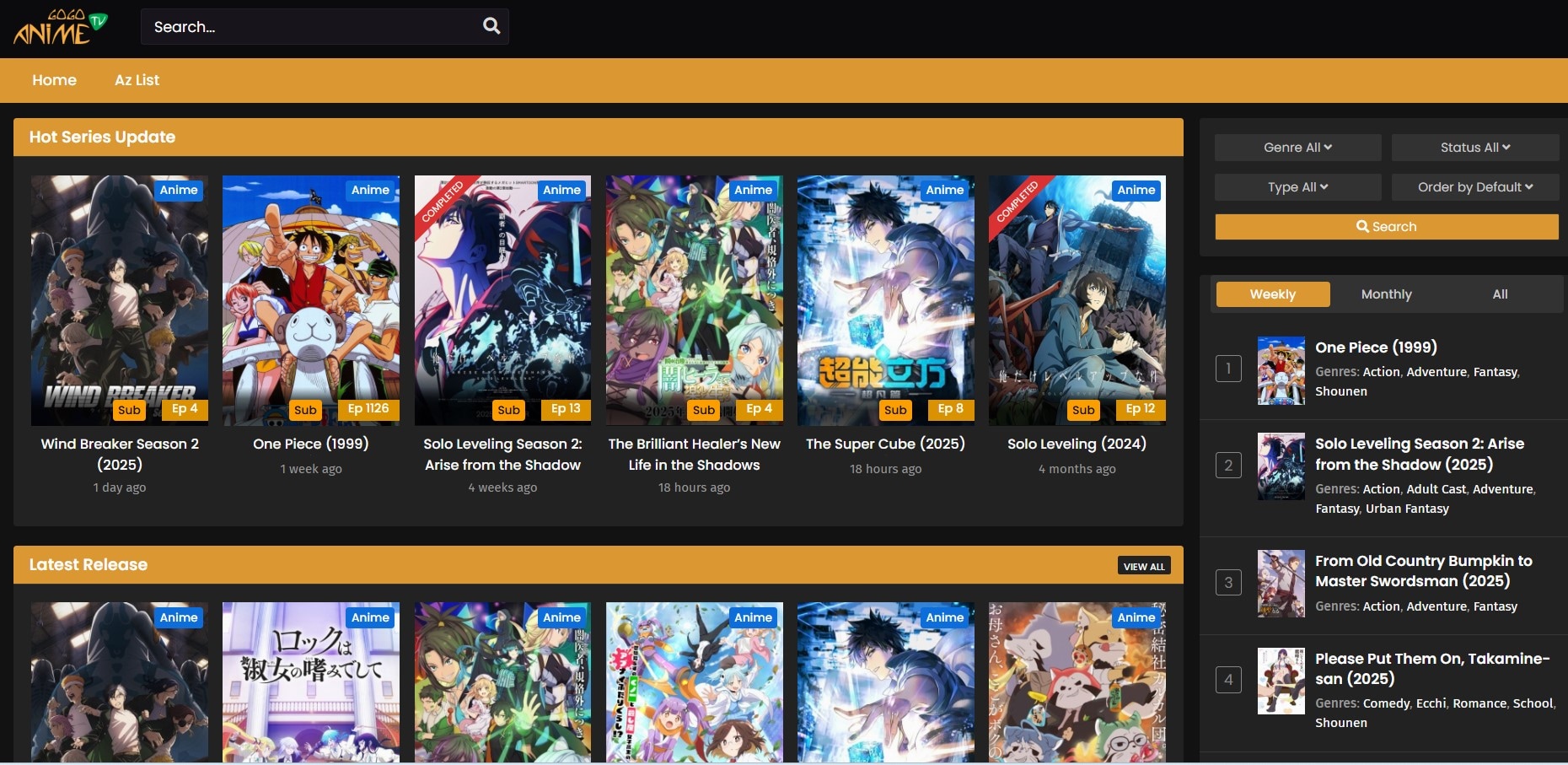Screen dimensions: 1568x765
Task: Click the Ecchi genre link
Action: (x=1431, y=703)
